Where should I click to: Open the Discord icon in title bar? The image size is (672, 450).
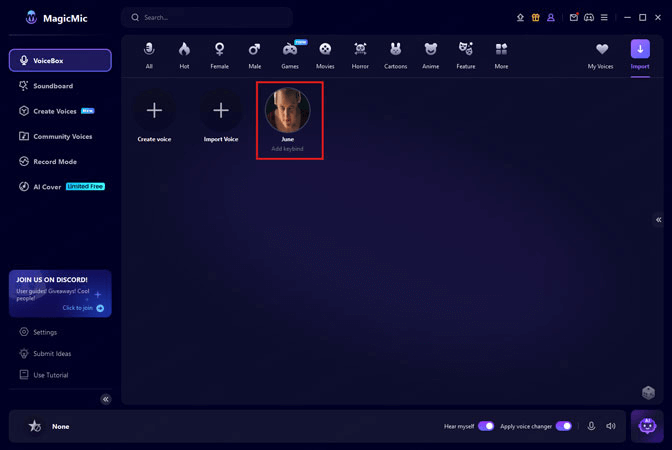click(589, 18)
